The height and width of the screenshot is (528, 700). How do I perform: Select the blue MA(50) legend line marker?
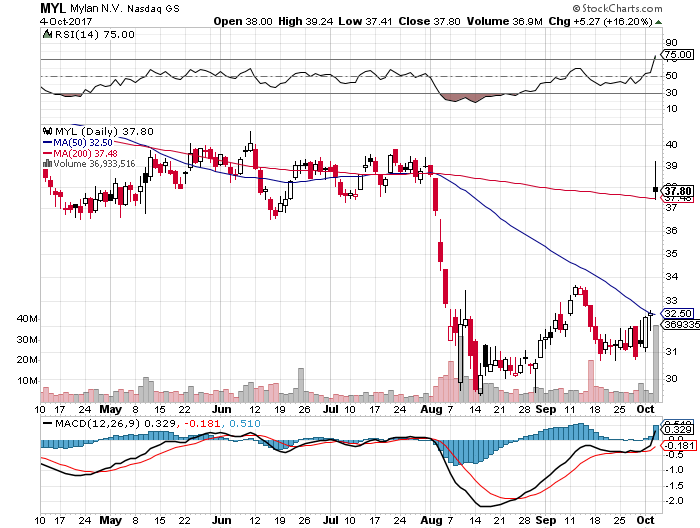tap(46, 141)
